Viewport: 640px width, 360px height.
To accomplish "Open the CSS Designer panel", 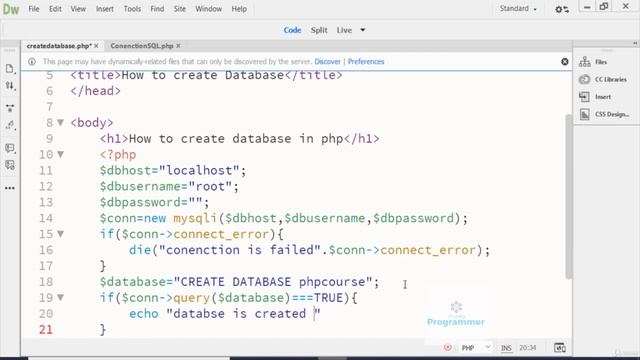I will click(x=604, y=114).
